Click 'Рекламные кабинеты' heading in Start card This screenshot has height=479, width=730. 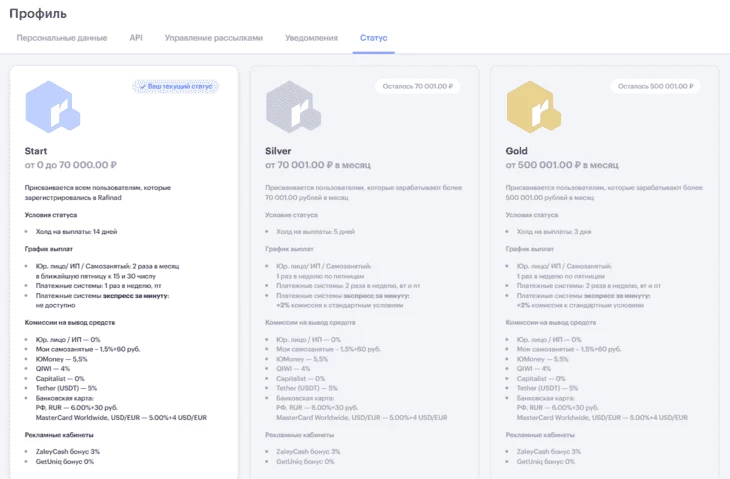tap(59, 435)
